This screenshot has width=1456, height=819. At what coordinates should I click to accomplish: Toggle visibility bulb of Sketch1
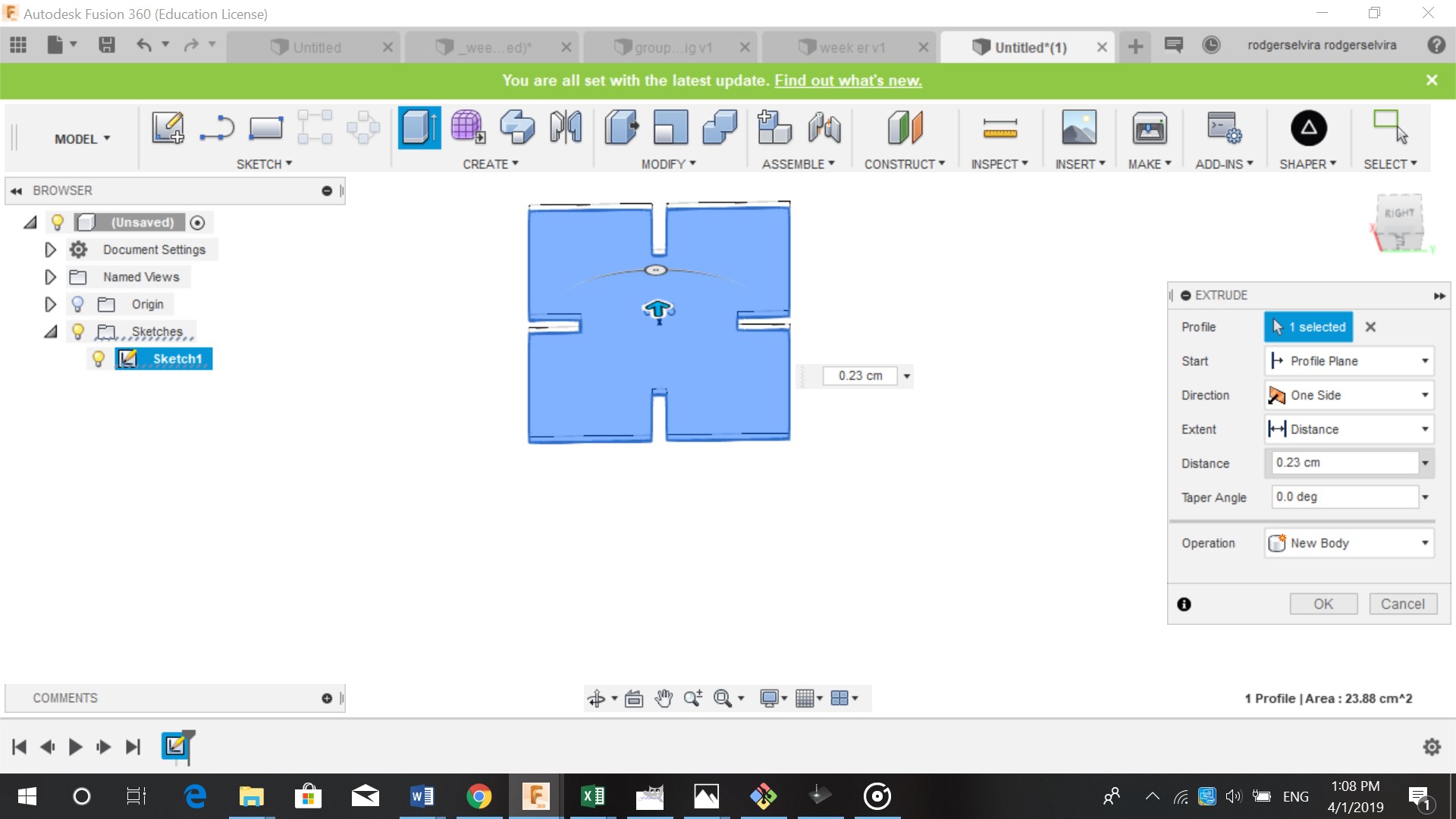(x=99, y=359)
